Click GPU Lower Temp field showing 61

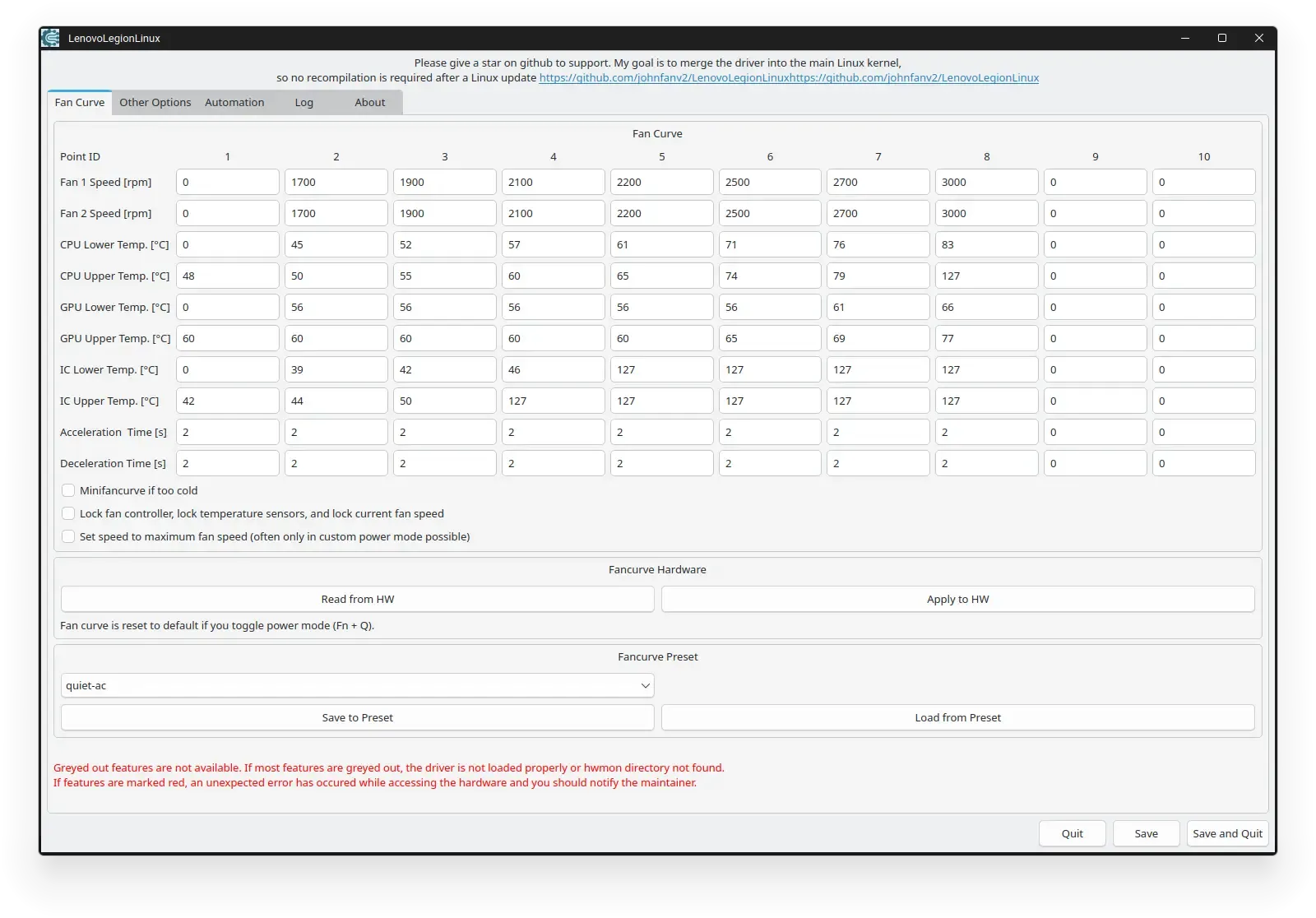tap(878, 307)
